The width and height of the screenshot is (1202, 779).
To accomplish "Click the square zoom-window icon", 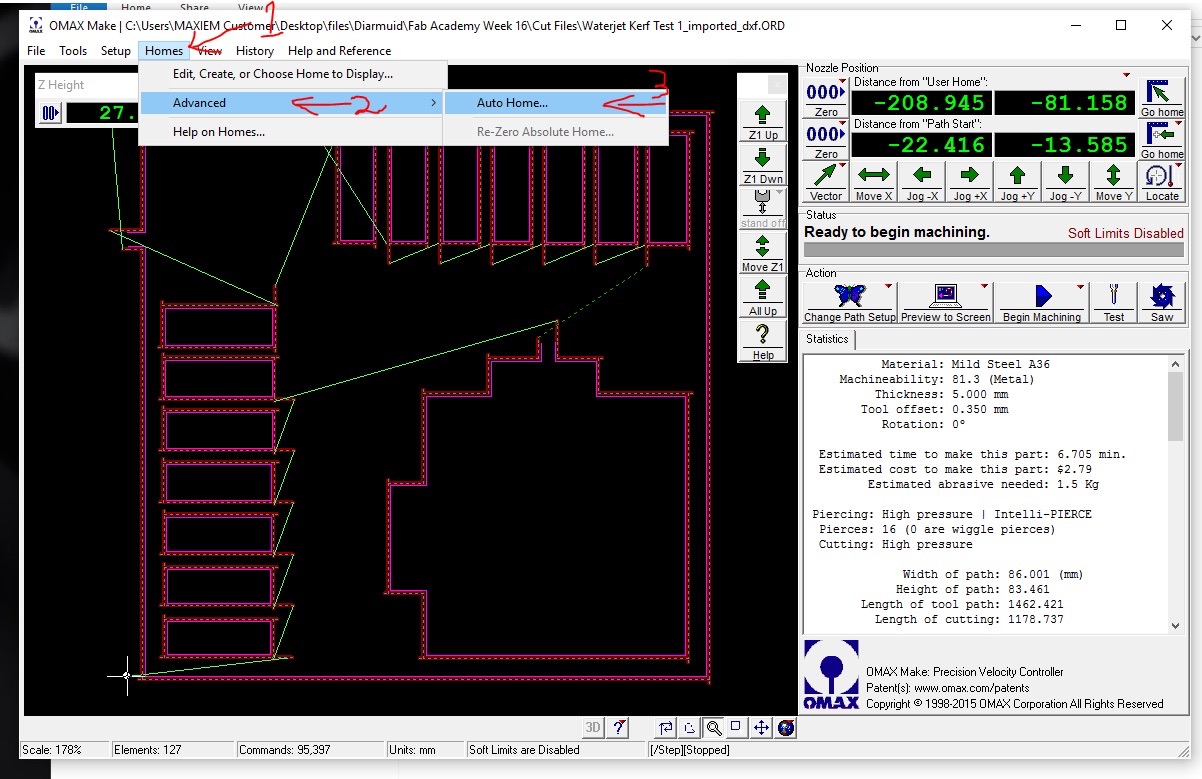I will (736, 727).
